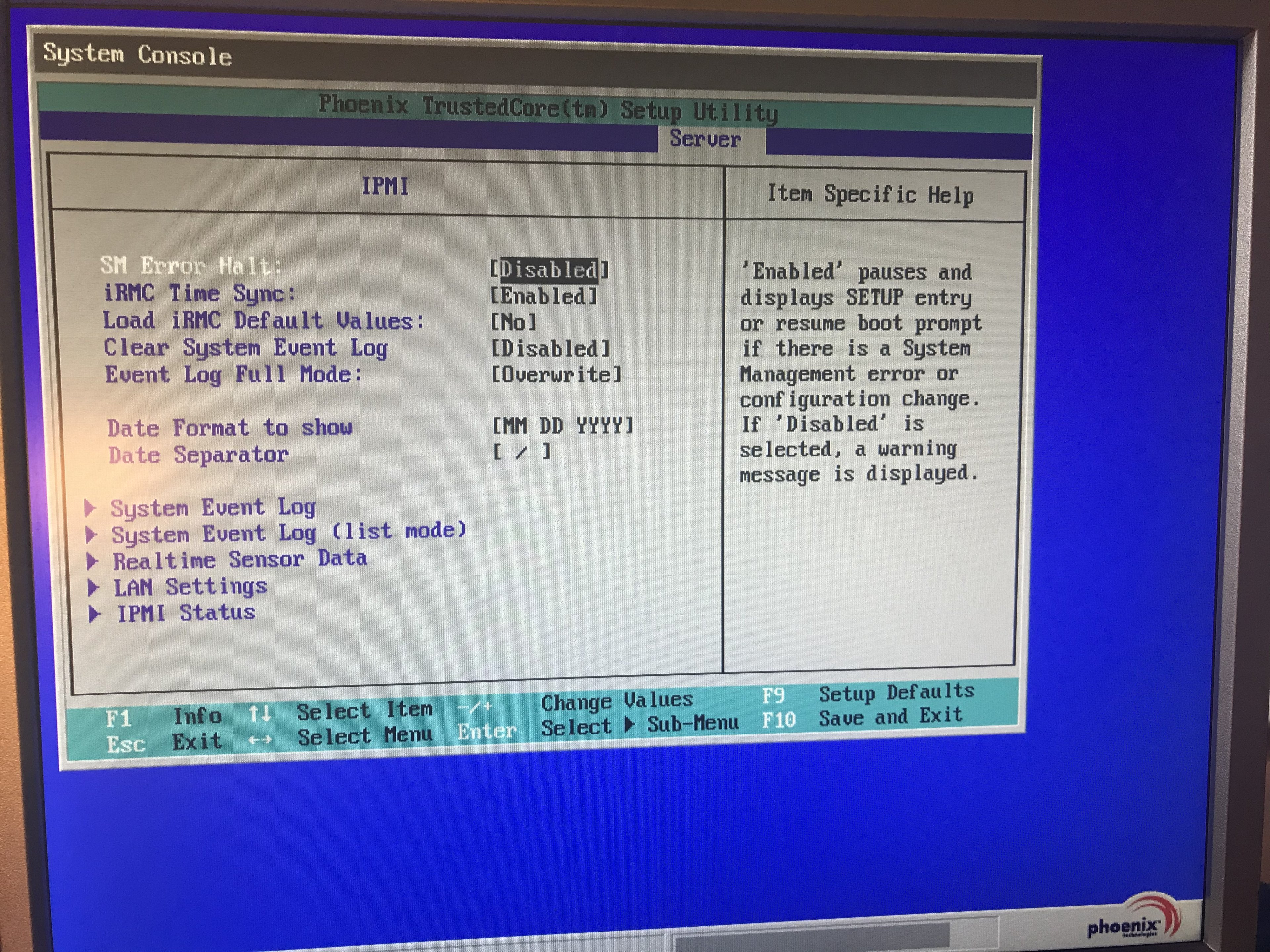The height and width of the screenshot is (952, 1270).
Task: Select the Server menu tab
Action: pos(705,139)
